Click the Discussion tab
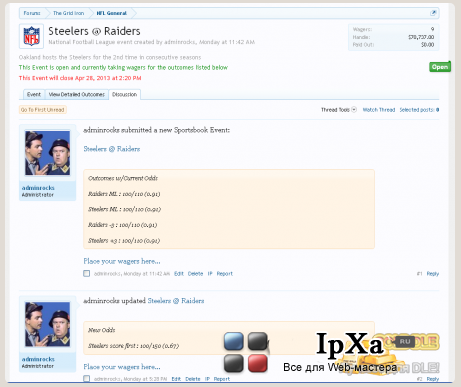The height and width of the screenshot is (387, 461). coord(125,95)
